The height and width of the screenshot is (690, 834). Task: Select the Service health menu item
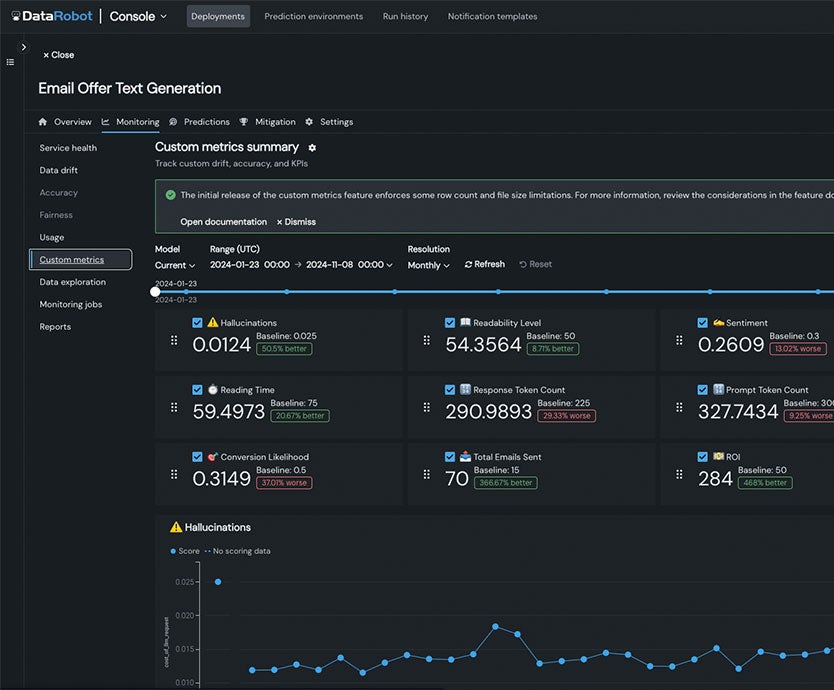(x=68, y=148)
